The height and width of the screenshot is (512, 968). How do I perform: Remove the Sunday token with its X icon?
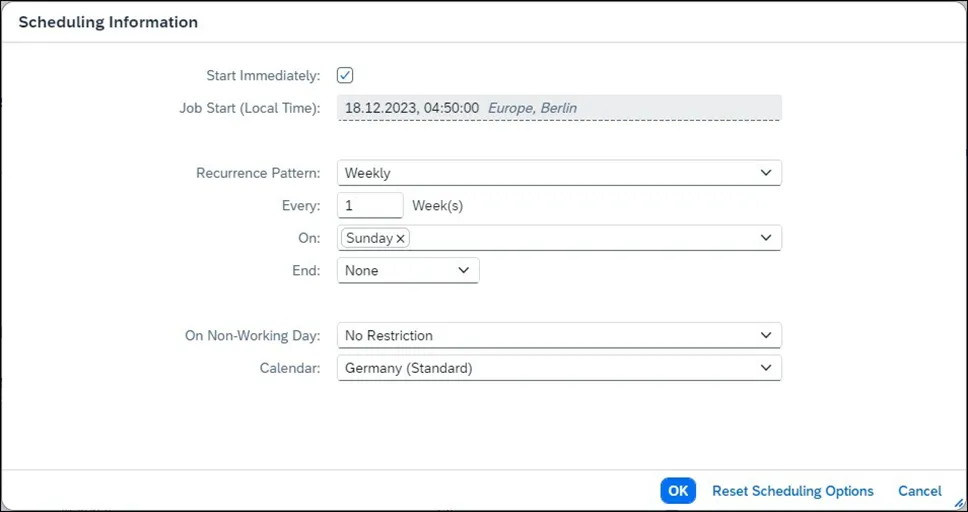click(401, 239)
